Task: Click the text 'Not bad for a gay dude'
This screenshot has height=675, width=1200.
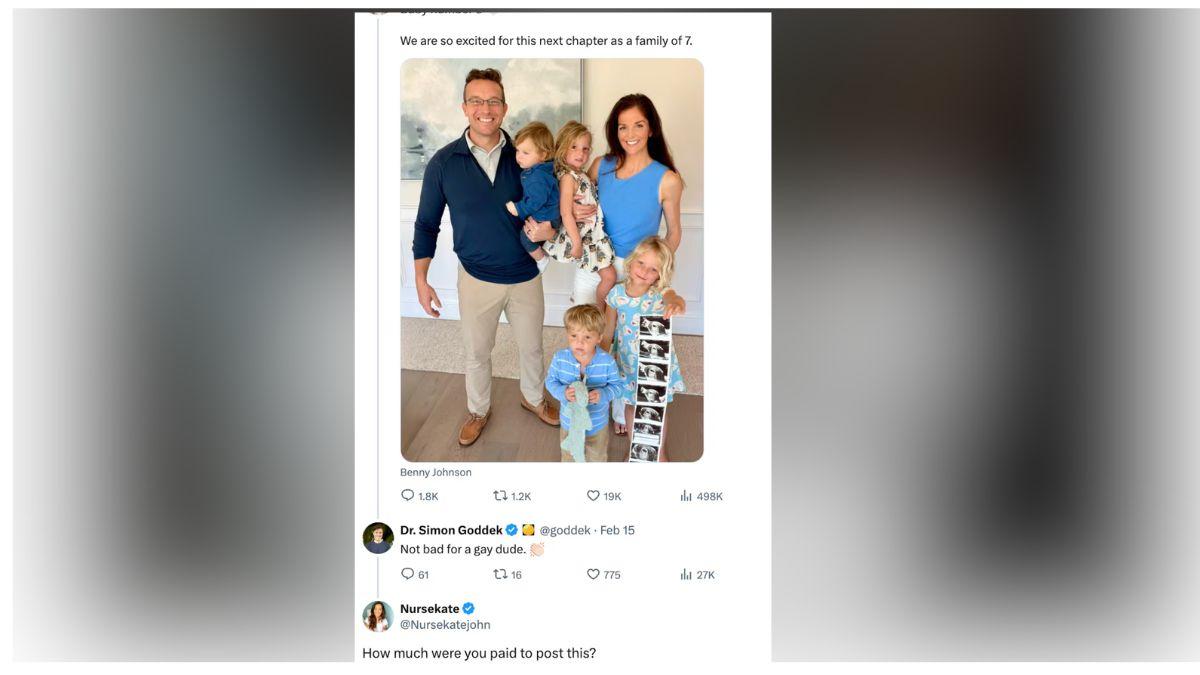Action: [x=463, y=549]
